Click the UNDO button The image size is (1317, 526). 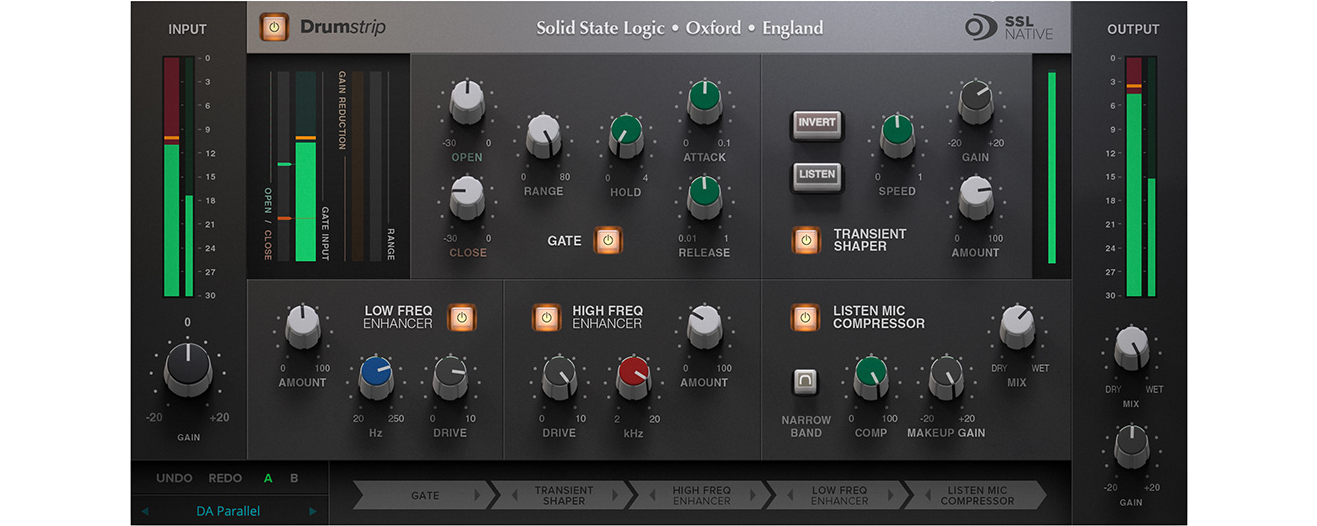click(x=174, y=478)
